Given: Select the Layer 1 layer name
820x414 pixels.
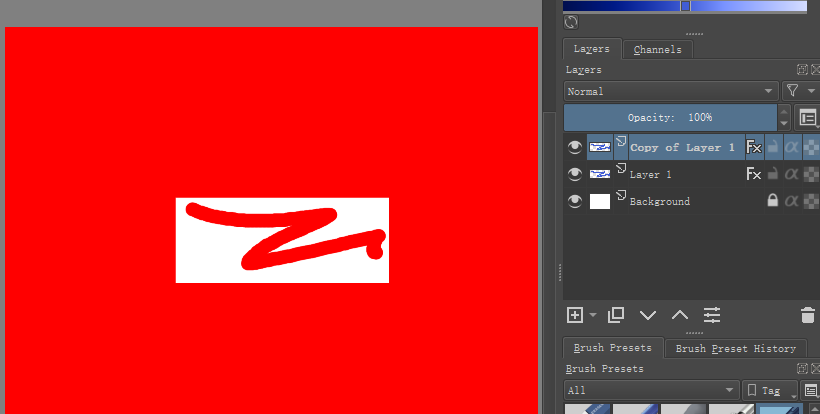Looking at the screenshot, I should (650, 175).
